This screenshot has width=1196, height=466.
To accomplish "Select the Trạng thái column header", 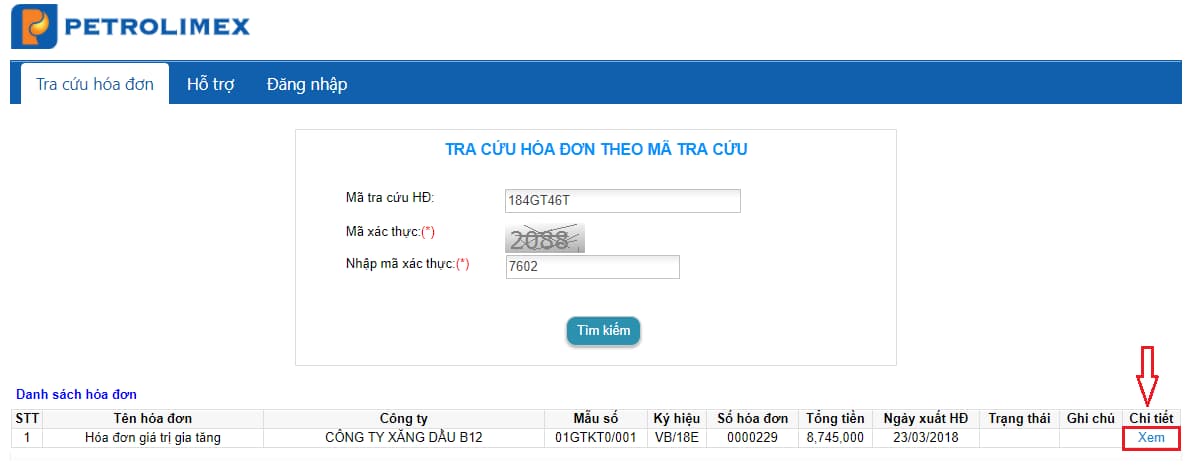I will [x=1019, y=419].
